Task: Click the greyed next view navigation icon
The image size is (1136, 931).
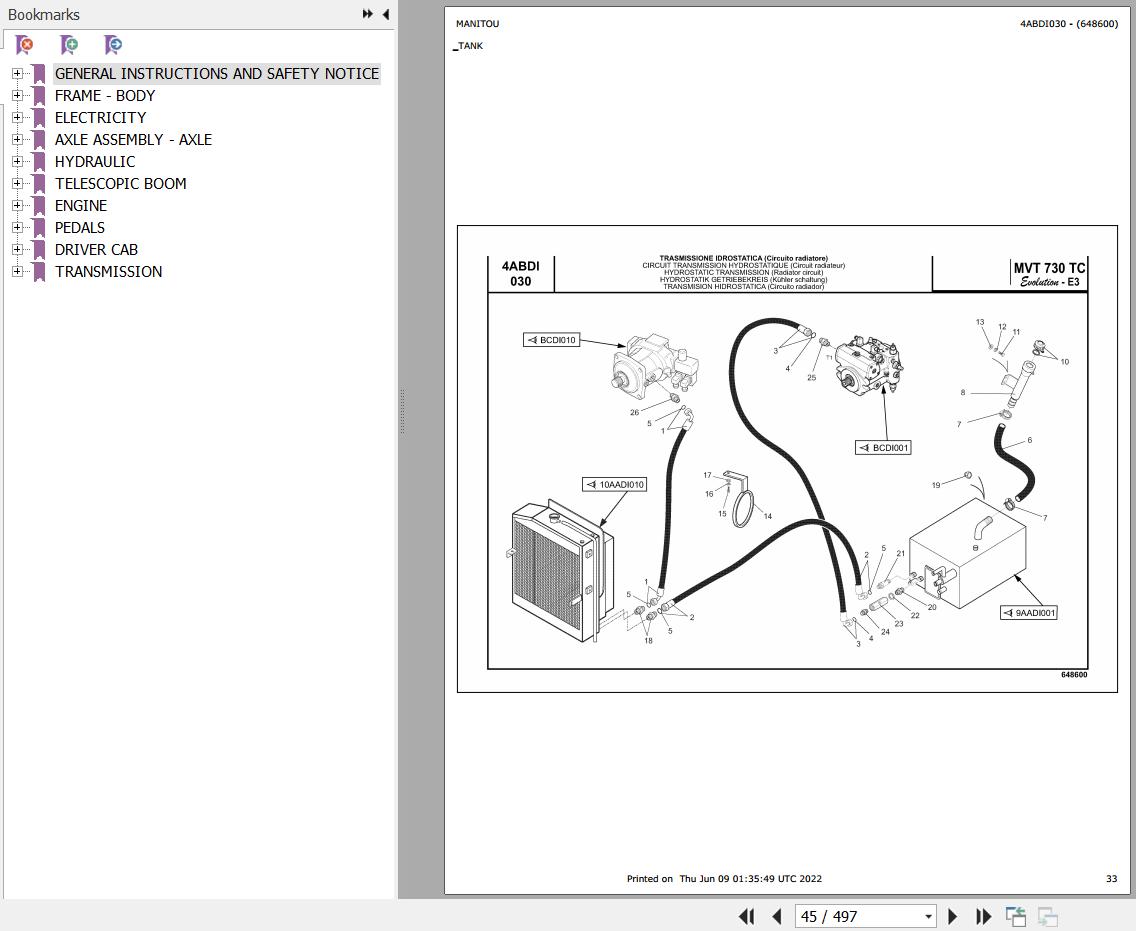Action: (x=1048, y=917)
